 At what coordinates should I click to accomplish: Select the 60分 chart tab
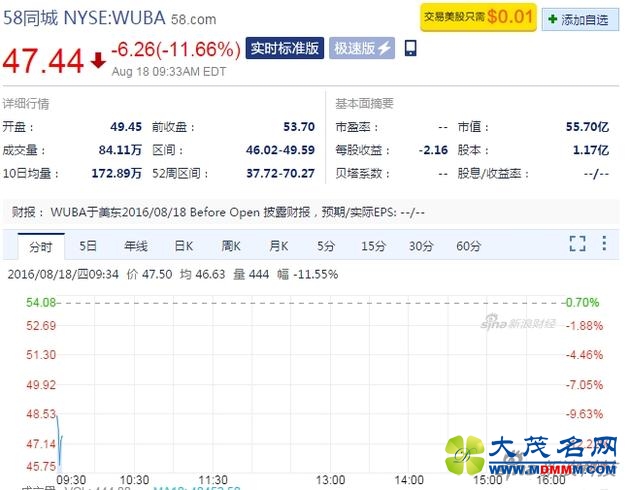pyautogui.click(x=468, y=246)
